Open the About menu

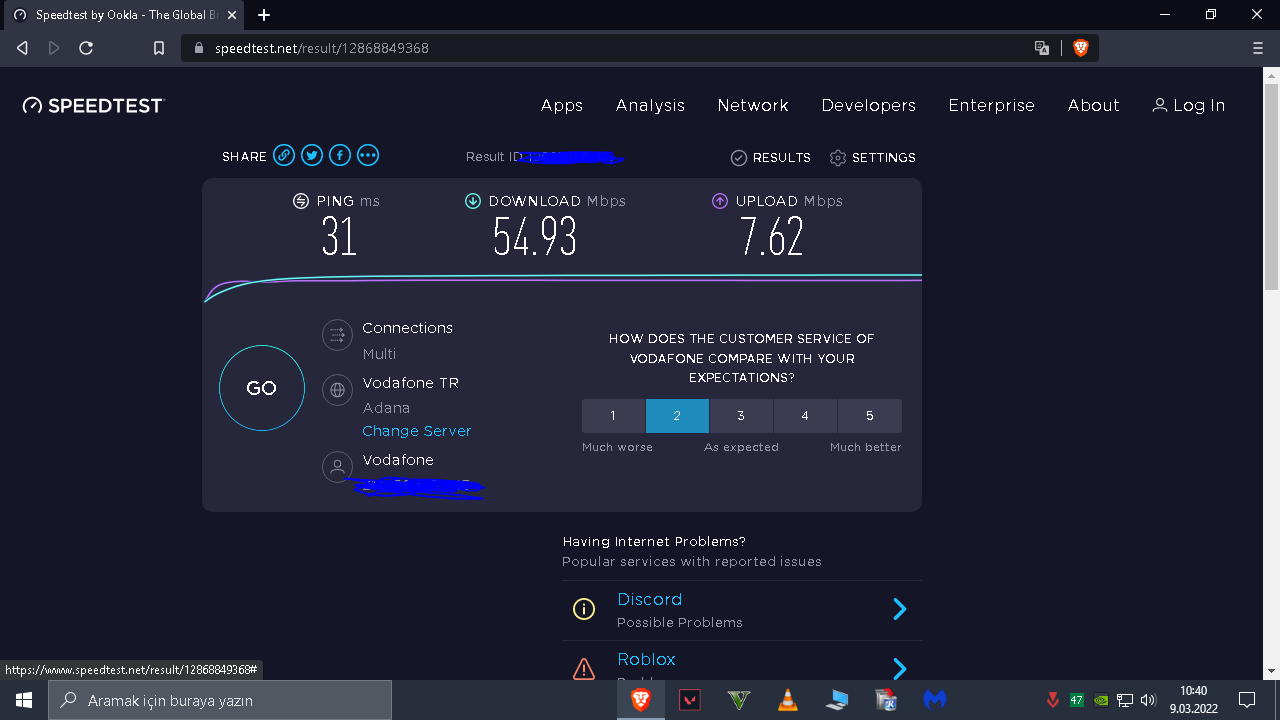(1094, 105)
